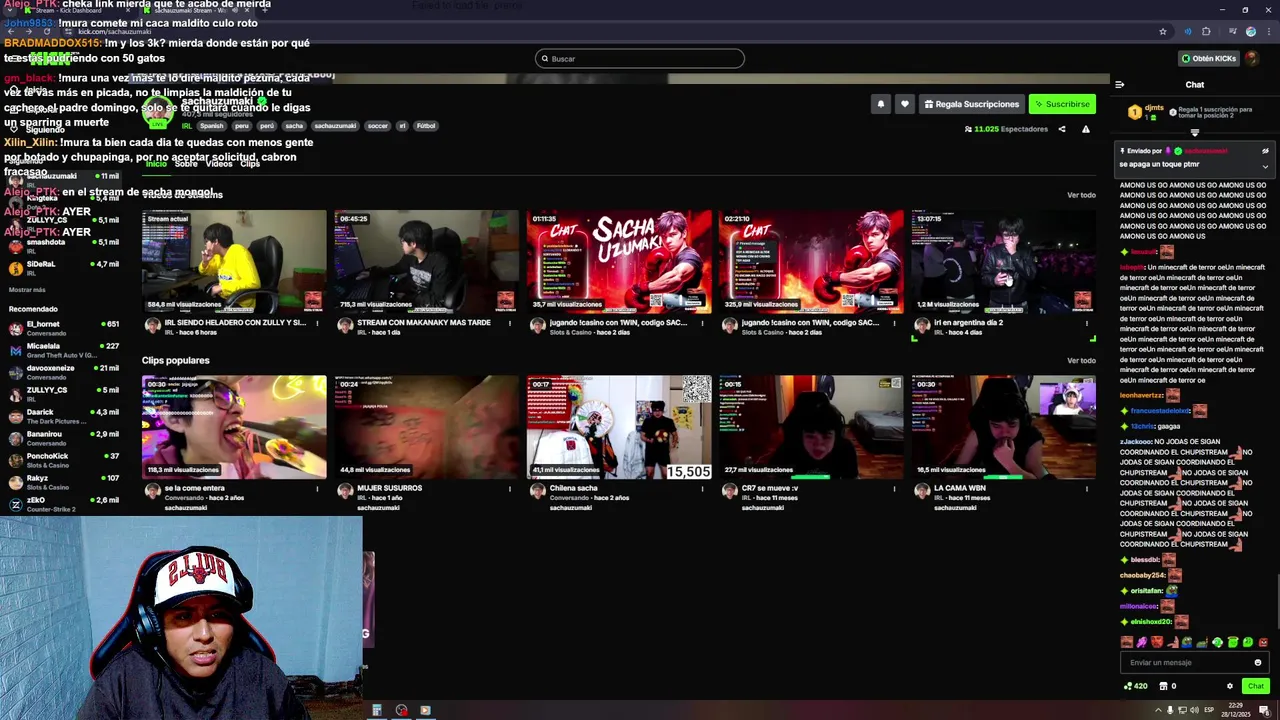Image resolution: width=1280 pixels, height=720 pixels.
Task: Open the emoji picker in message box
Action: (x=1258, y=662)
